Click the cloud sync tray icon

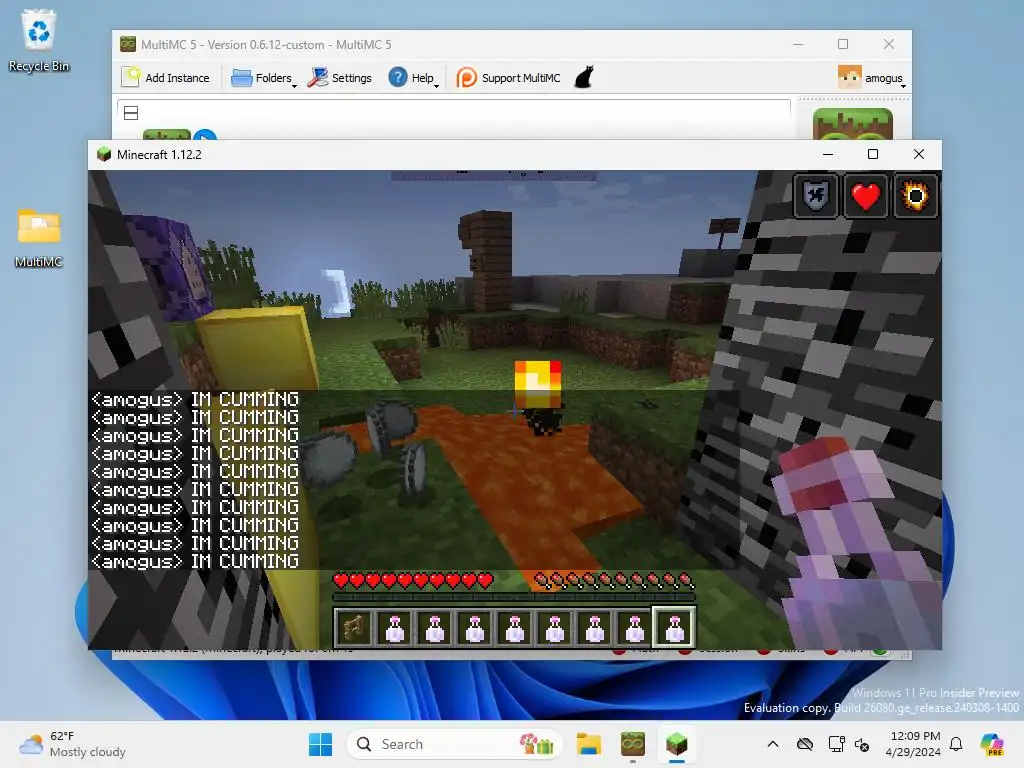(805, 744)
